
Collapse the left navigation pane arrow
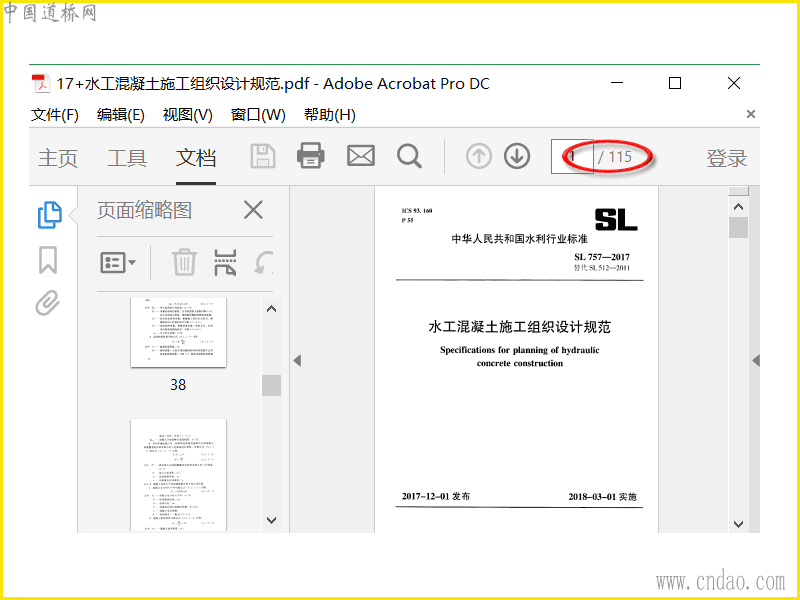(297, 361)
